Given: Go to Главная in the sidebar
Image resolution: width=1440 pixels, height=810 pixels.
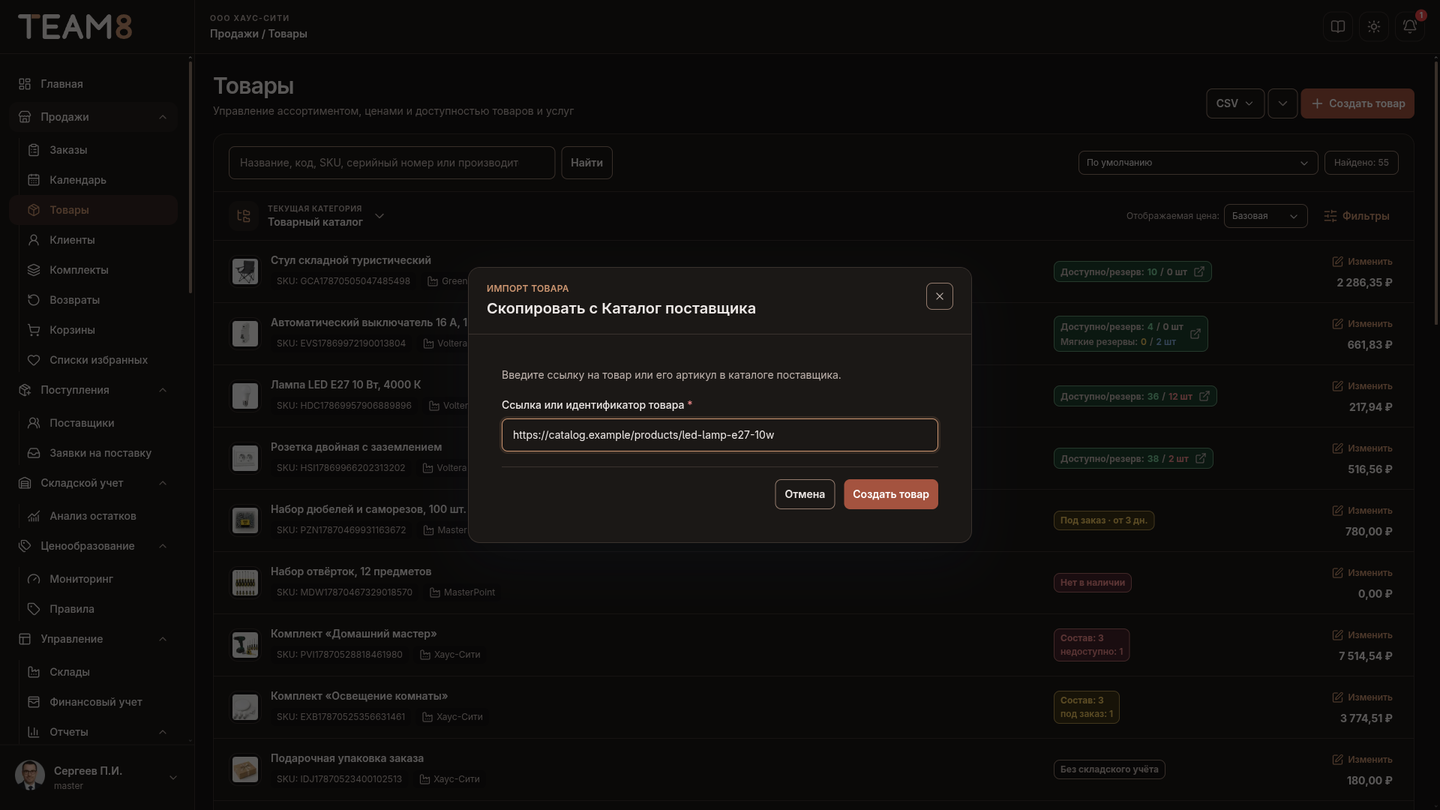Looking at the screenshot, I should coord(95,84).
